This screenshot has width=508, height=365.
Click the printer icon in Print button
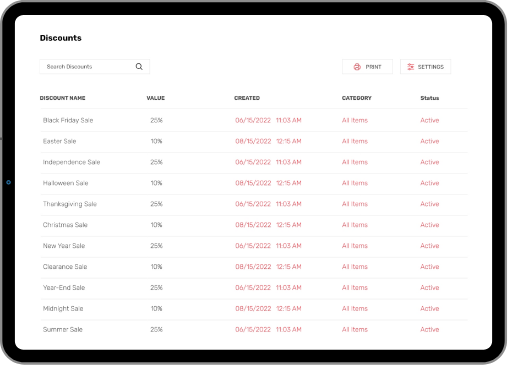pos(357,67)
